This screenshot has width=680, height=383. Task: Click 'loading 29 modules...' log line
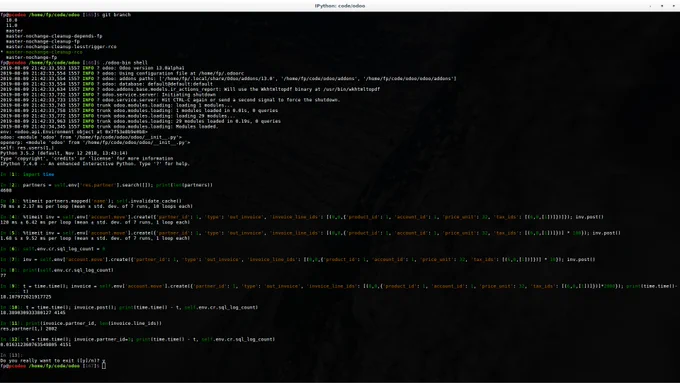click(x=118, y=116)
